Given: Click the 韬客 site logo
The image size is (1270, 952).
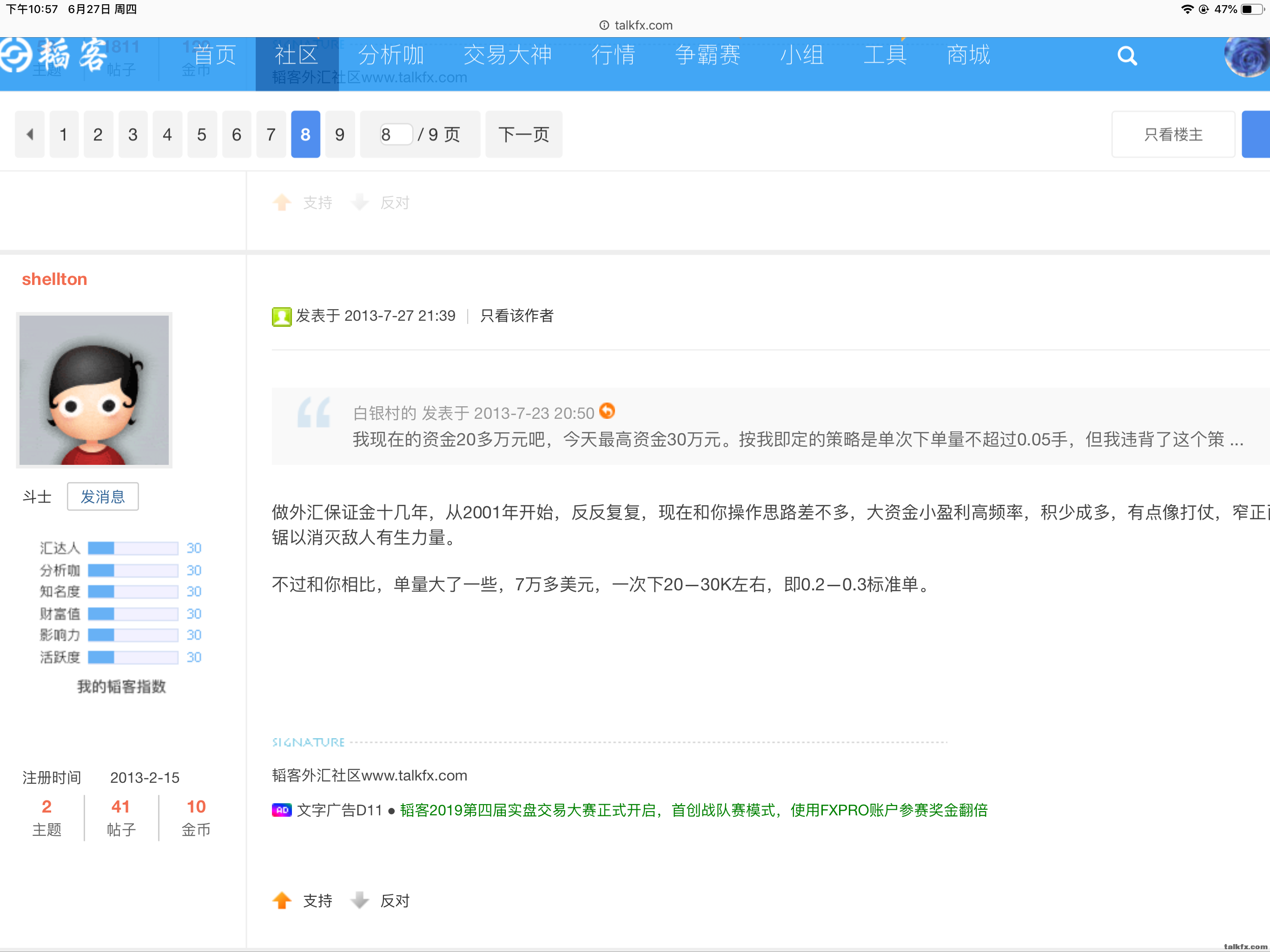Looking at the screenshot, I should pyautogui.click(x=54, y=56).
